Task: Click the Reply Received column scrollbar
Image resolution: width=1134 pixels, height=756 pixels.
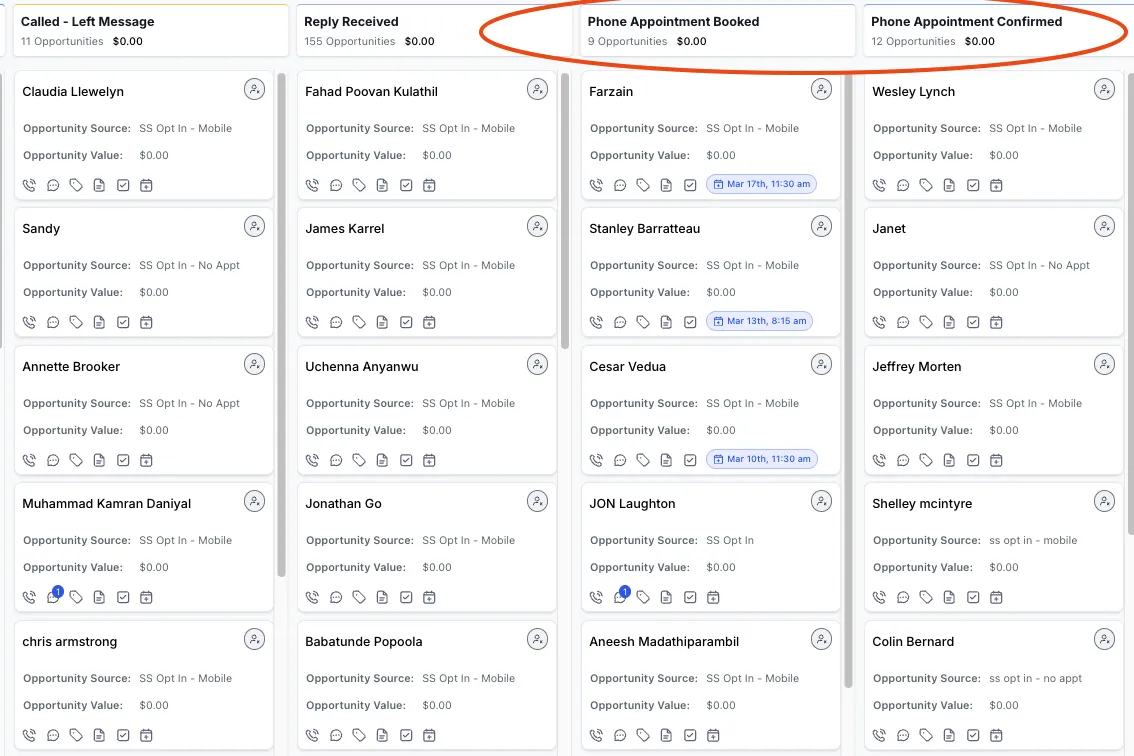Action: (x=565, y=211)
